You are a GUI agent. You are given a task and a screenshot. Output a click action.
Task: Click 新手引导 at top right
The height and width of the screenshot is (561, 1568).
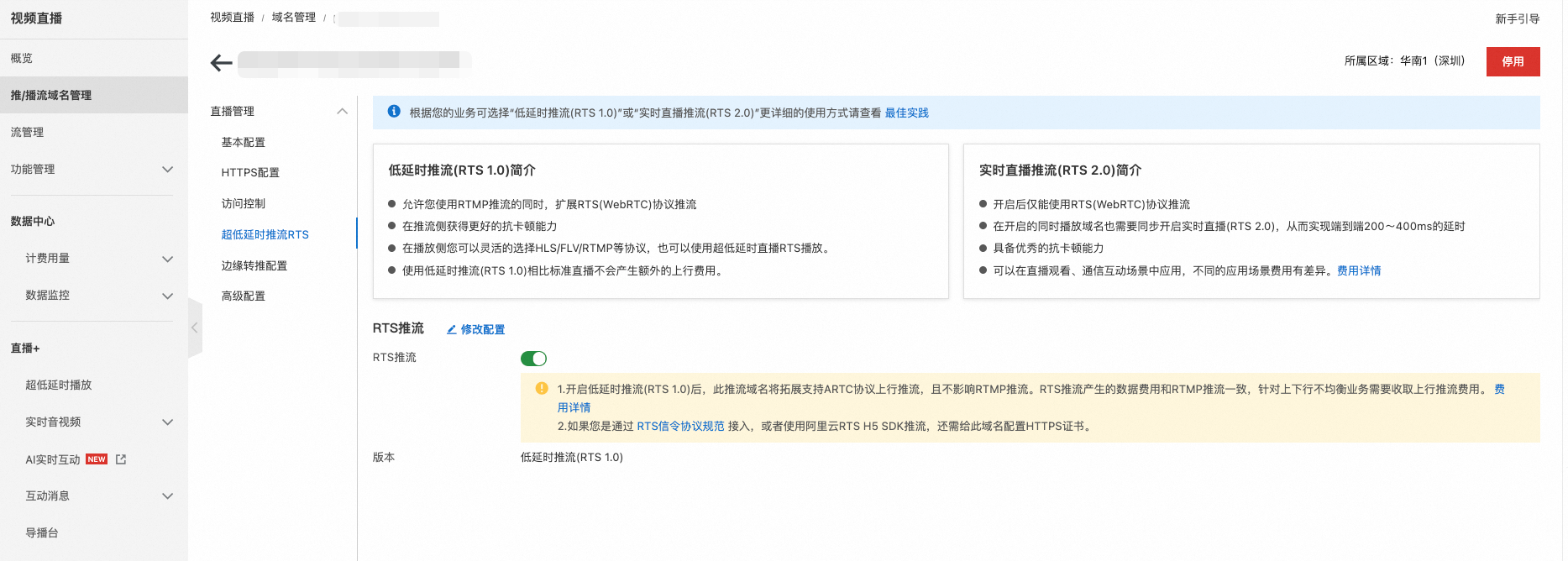pyautogui.click(x=1517, y=18)
